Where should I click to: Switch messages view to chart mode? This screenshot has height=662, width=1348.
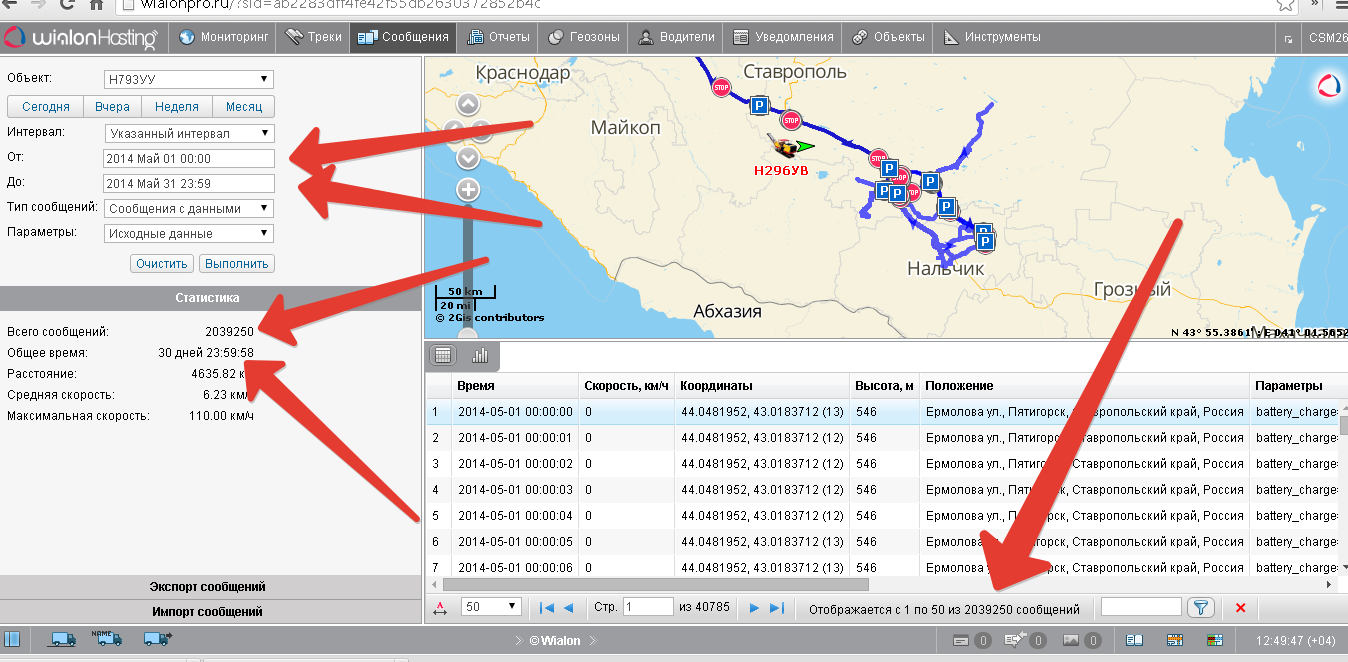pyautogui.click(x=480, y=355)
